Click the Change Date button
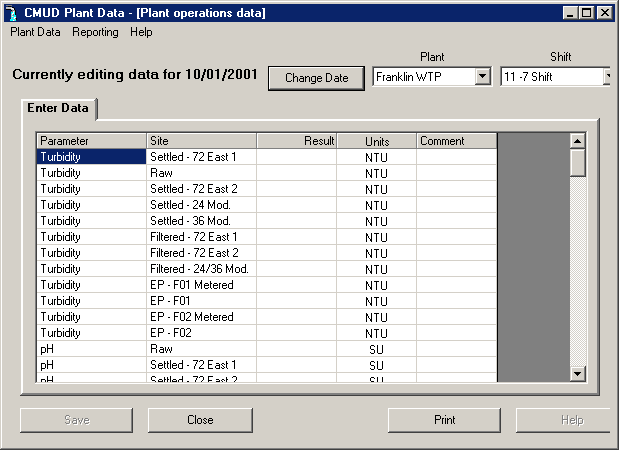This screenshot has width=619, height=450. point(316,78)
